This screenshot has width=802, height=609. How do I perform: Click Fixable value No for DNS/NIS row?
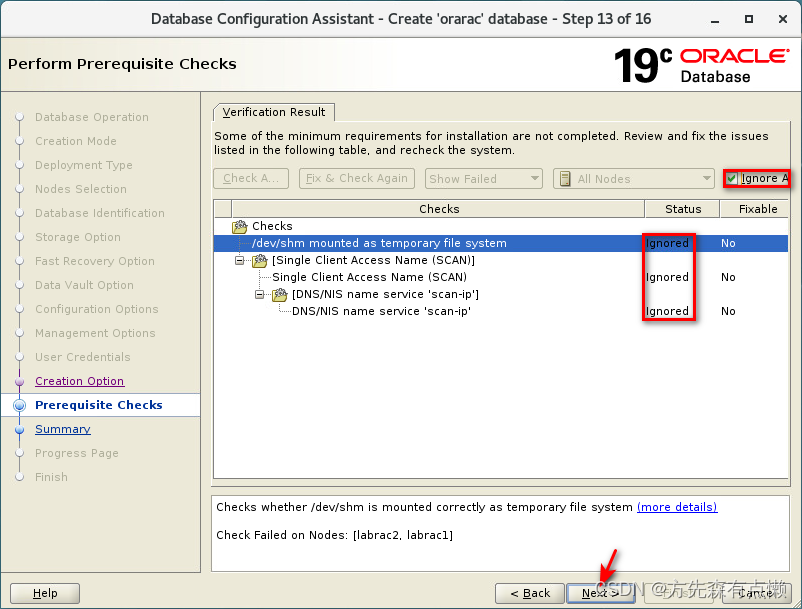(x=728, y=311)
